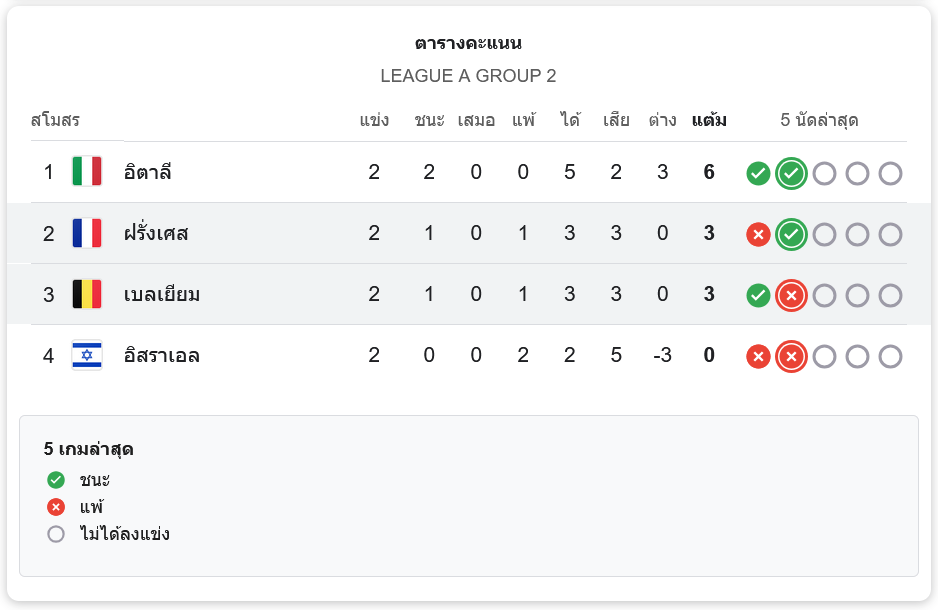
Task: Click the grey not-played circle in legend
Action: point(56,534)
